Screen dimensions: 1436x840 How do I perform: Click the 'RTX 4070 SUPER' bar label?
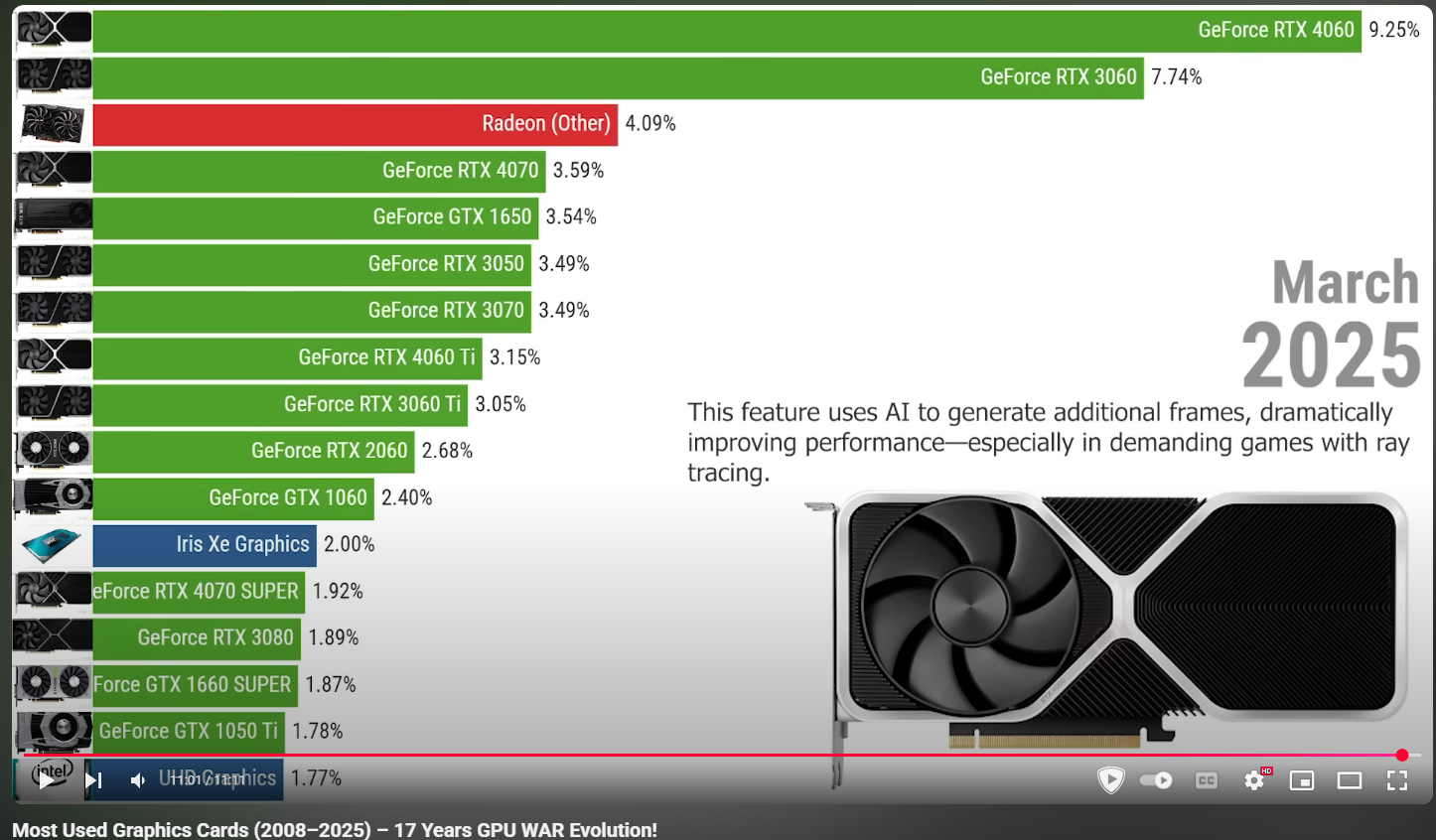click(197, 591)
